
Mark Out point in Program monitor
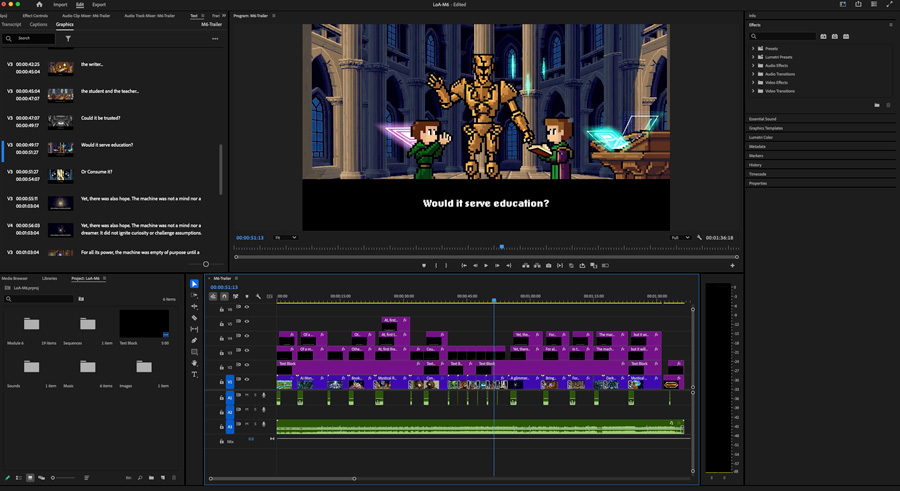click(x=447, y=265)
